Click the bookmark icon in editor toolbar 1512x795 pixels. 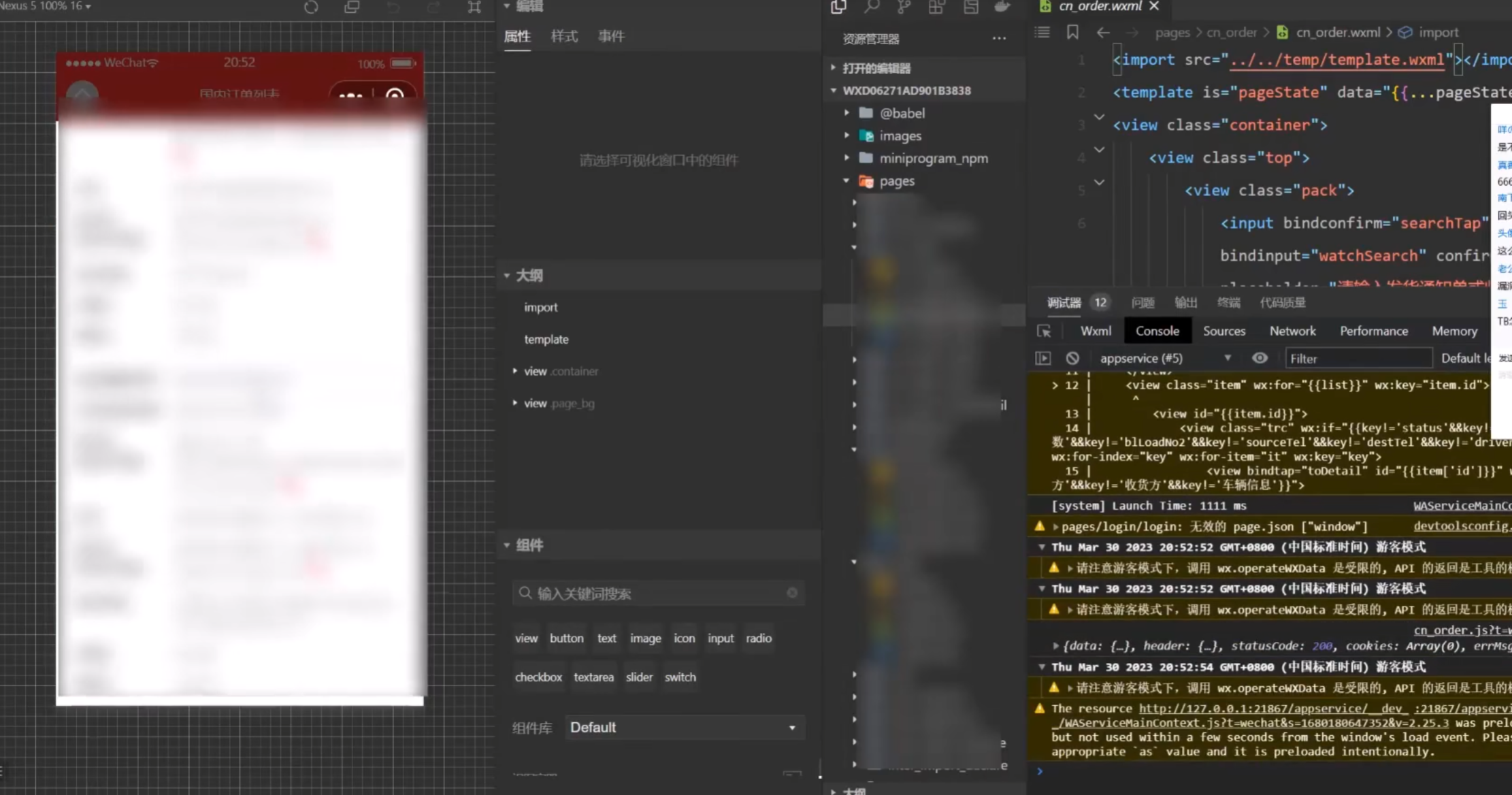point(1072,32)
